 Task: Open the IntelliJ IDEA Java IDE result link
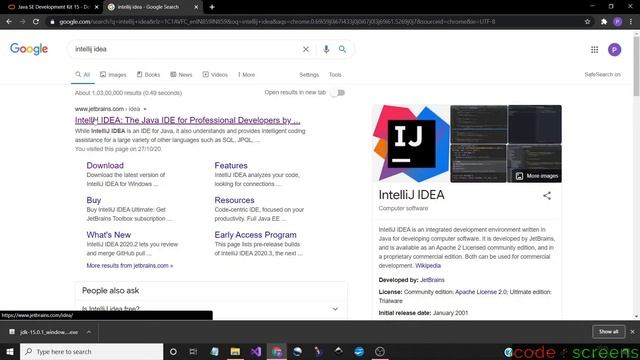[x=187, y=120]
